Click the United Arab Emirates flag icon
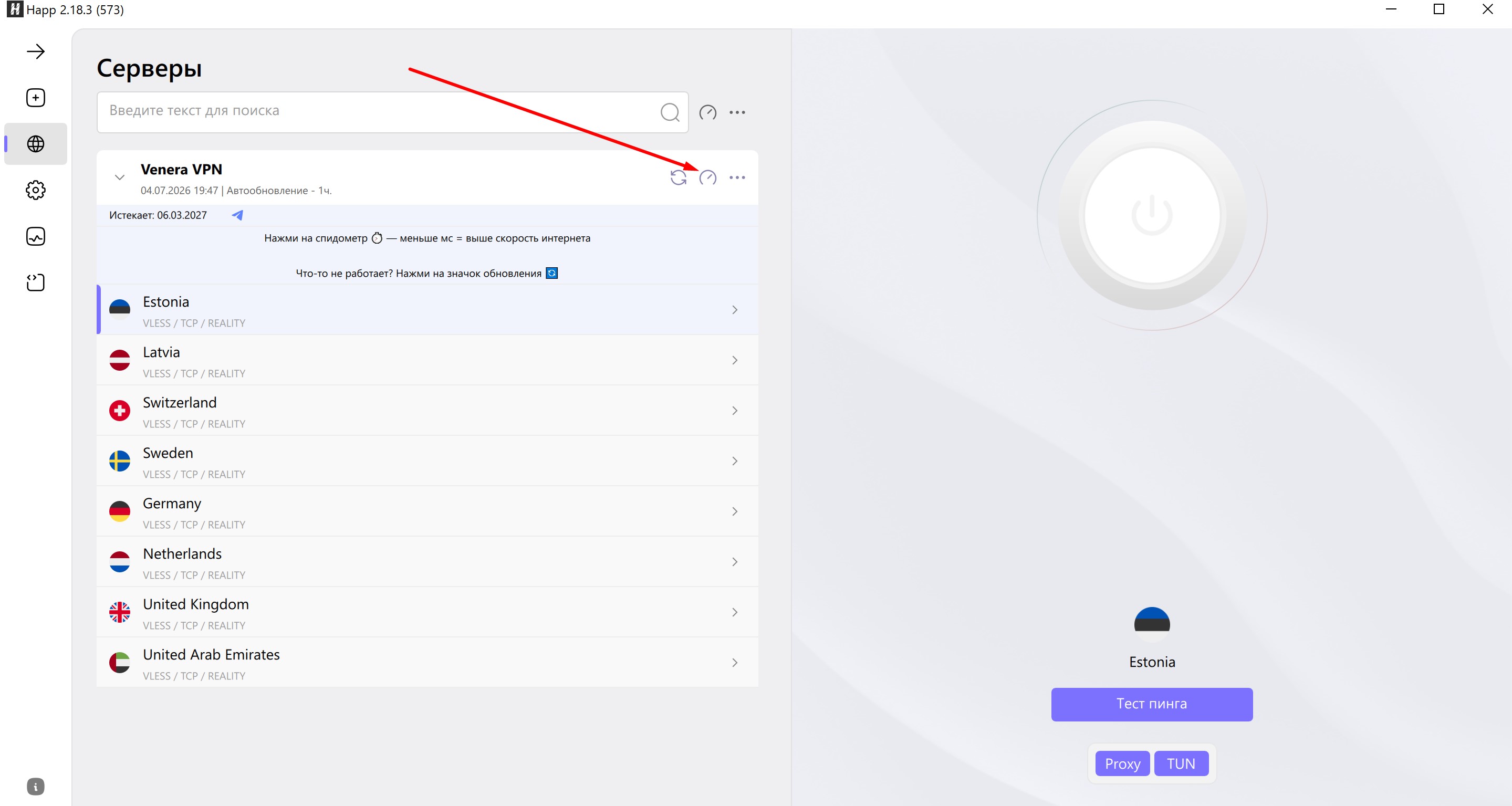This screenshot has width=1512, height=806. tap(120, 663)
